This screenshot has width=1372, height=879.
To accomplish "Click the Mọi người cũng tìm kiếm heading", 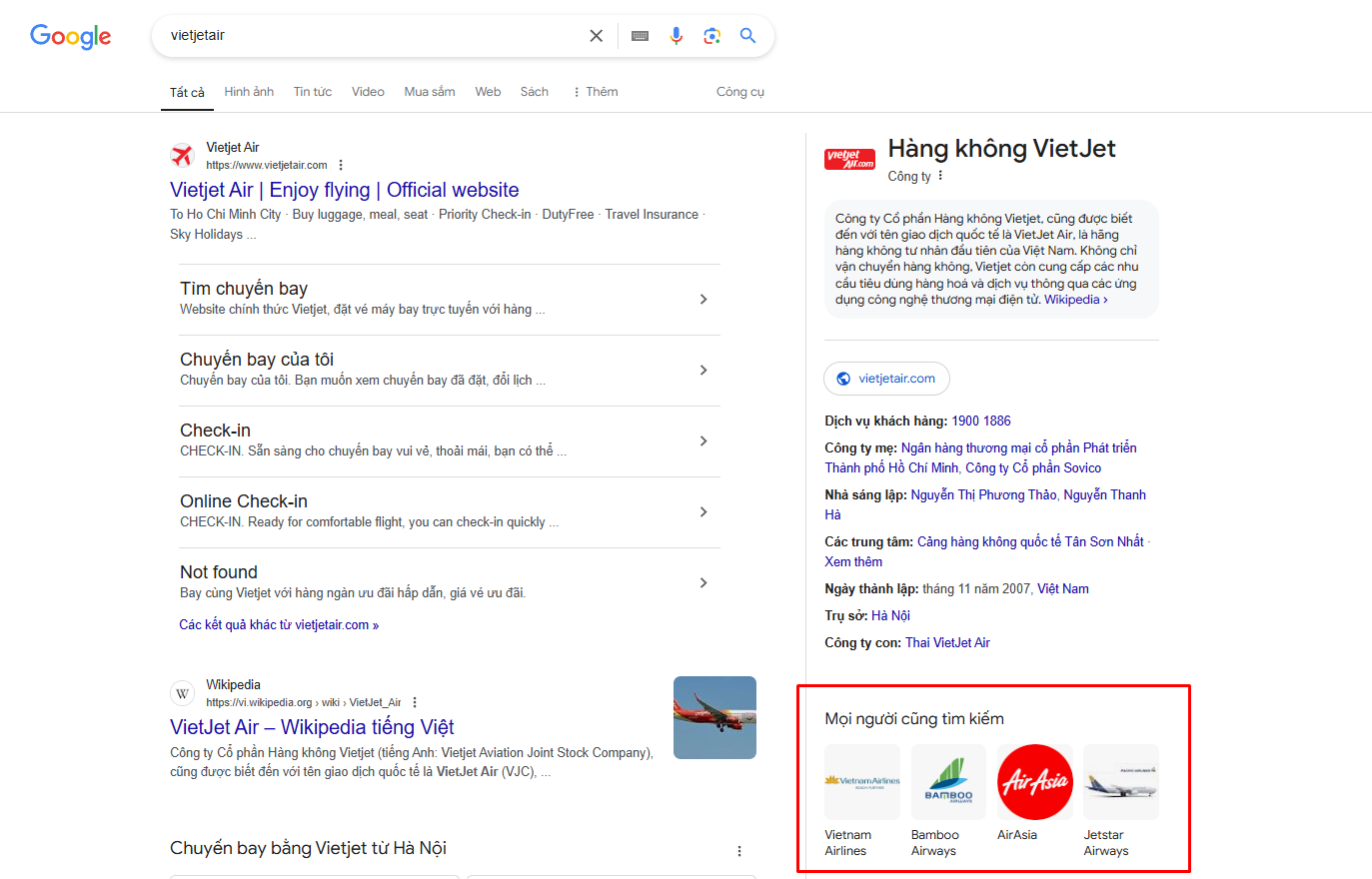I will [x=914, y=719].
